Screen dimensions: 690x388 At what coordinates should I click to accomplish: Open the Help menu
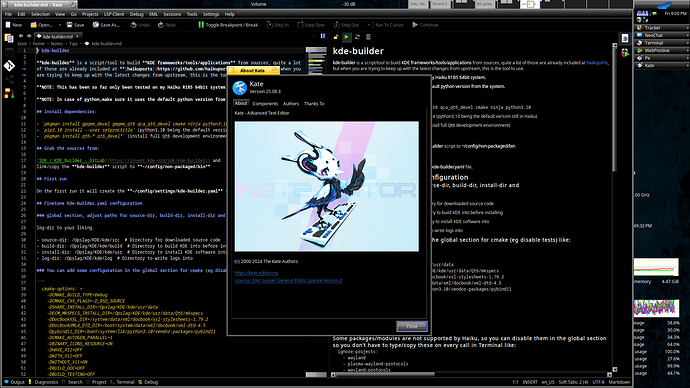click(230, 14)
